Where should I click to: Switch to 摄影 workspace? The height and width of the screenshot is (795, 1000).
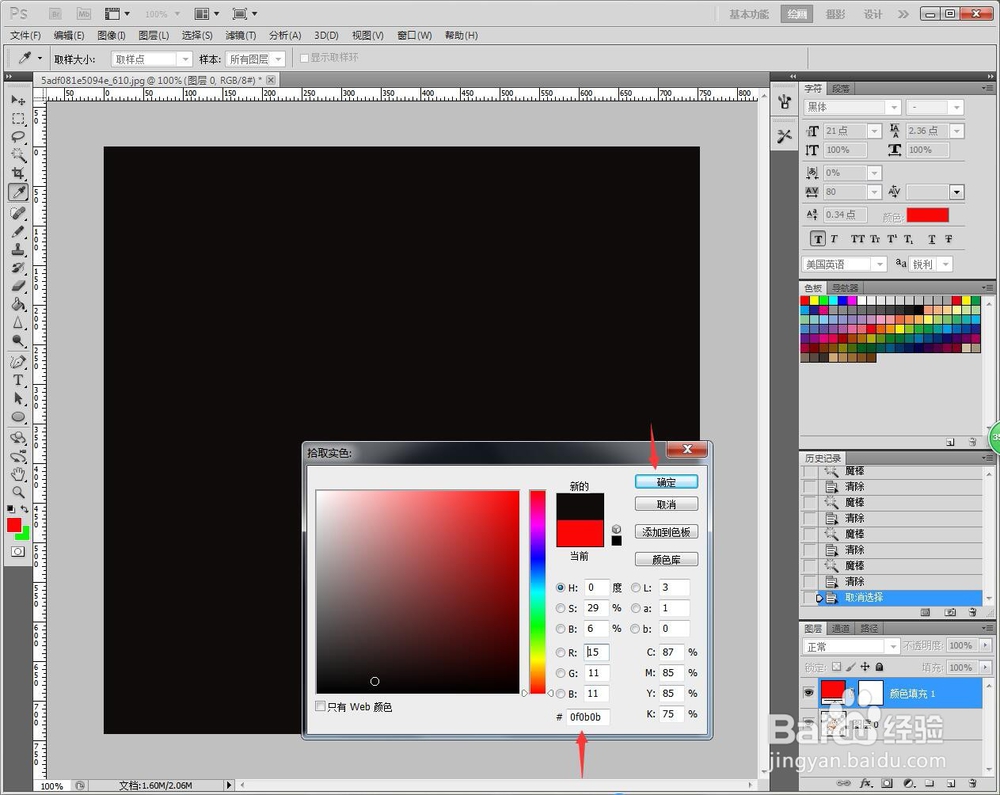835,14
